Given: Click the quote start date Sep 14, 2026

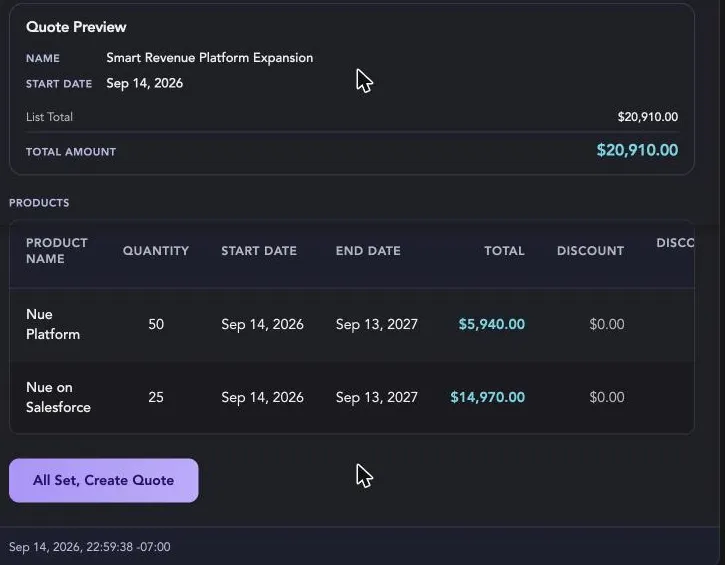Looking at the screenshot, I should (x=145, y=83).
